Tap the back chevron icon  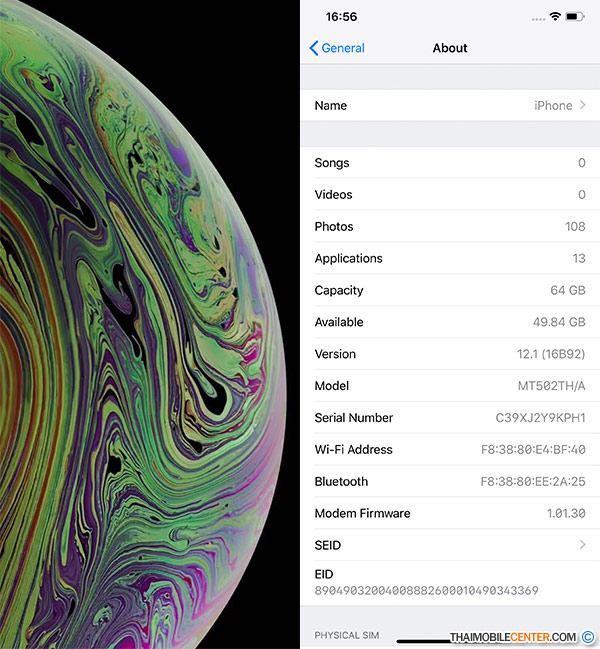coord(314,48)
